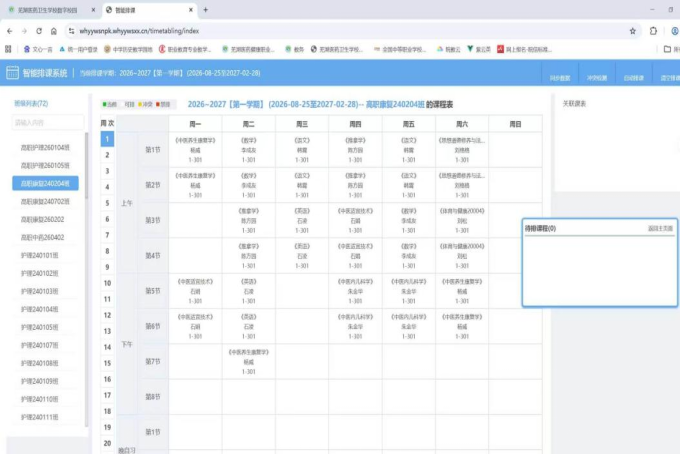This screenshot has height=454, width=681.
Task: Click the address bar URL field
Action: (347, 31)
